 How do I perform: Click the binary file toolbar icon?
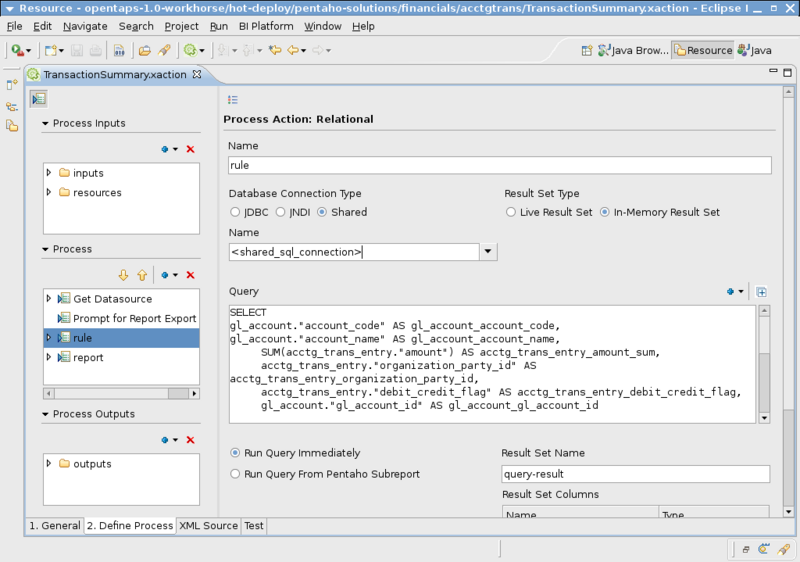tap(119, 50)
